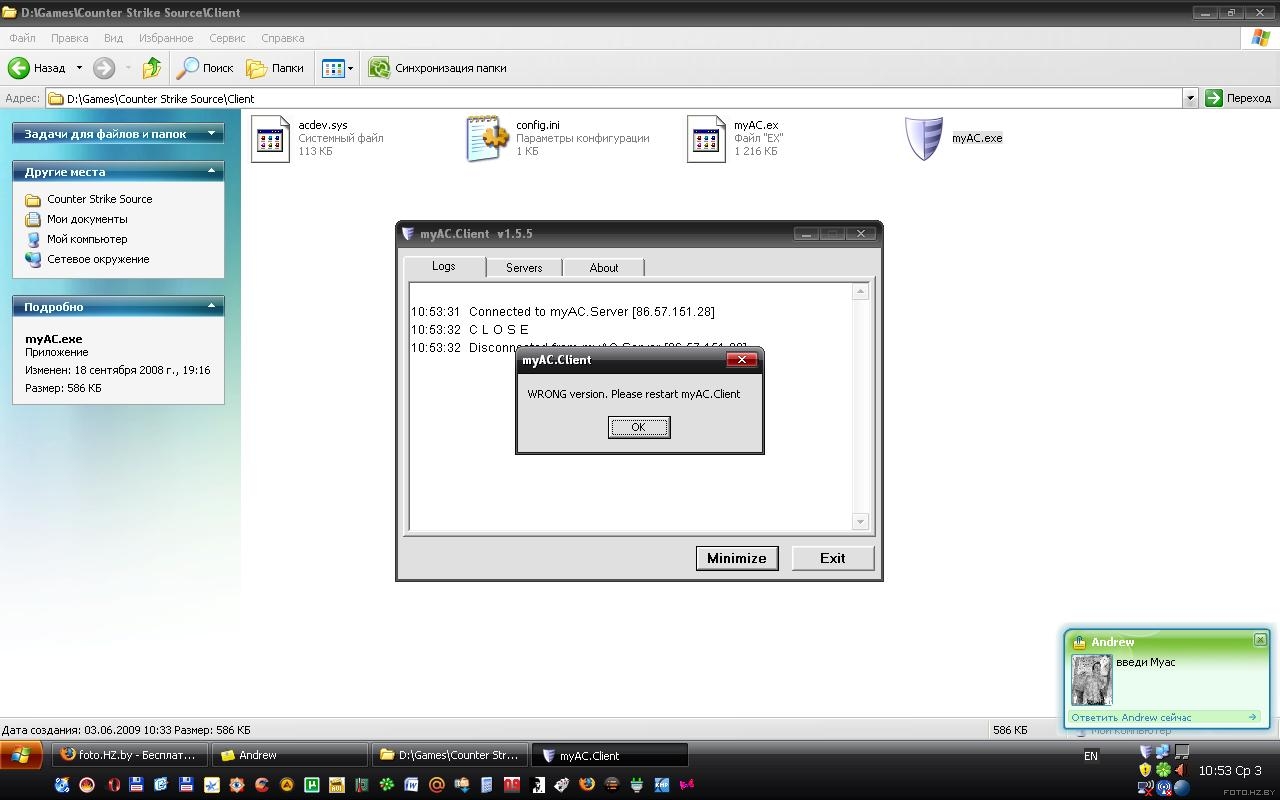Viewport: 1280px width, 800px height.
Task: Open the Views dropdown arrow
Action: 350,68
